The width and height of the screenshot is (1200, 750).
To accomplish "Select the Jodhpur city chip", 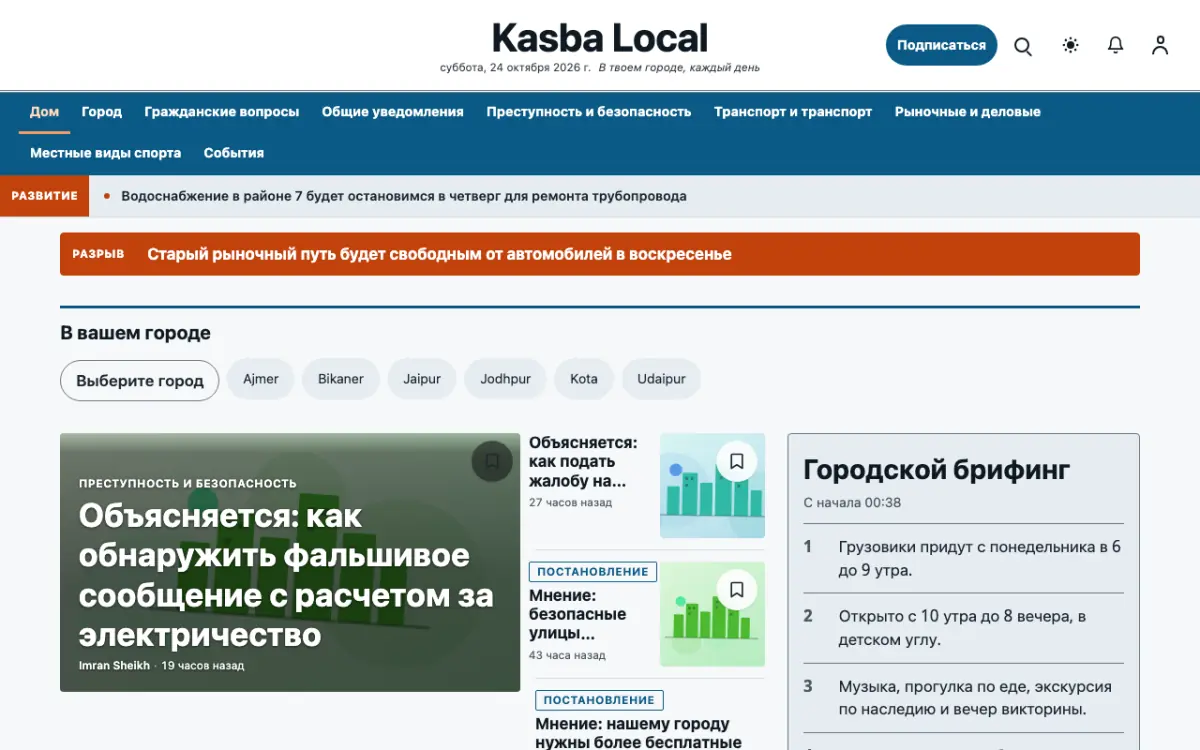I will tap(506, 379).
